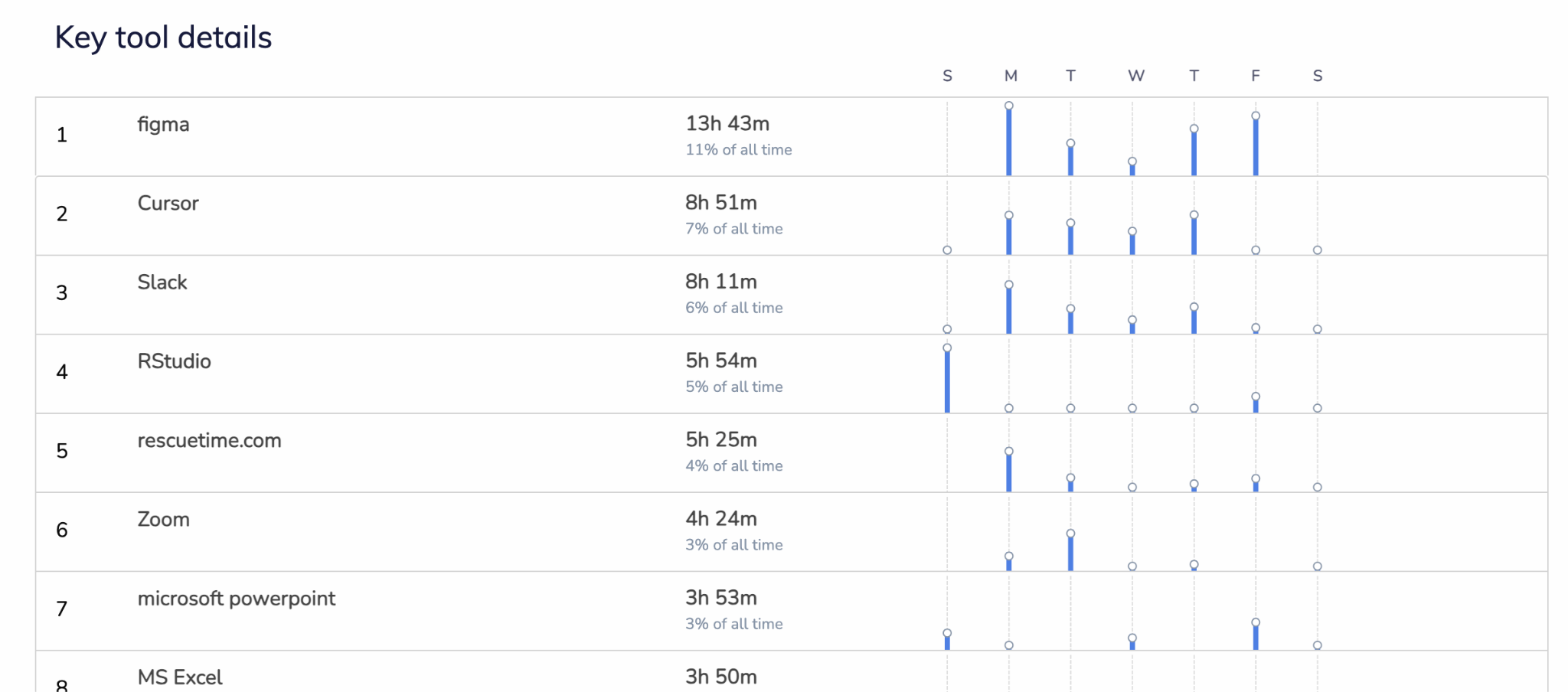Select the '11% of all time' text
1568x692 pixels.
pyautogui.click(x=738, y=150)
